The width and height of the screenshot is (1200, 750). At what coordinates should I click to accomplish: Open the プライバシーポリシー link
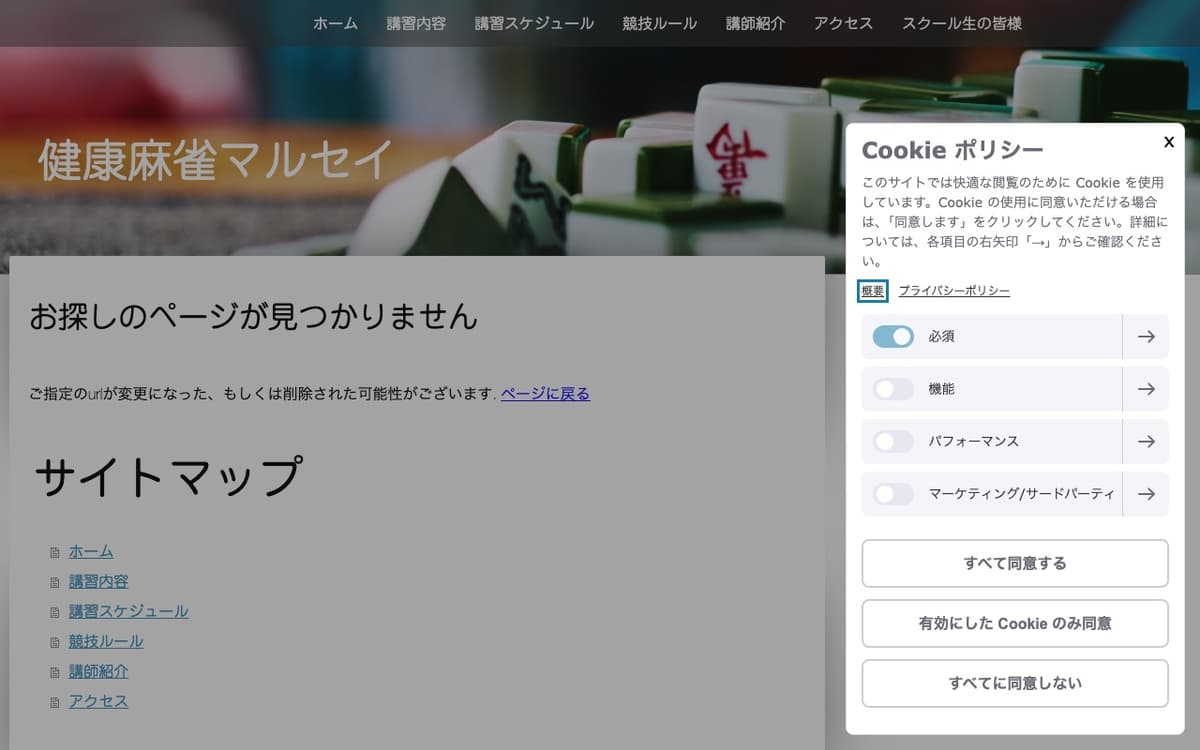(x=954, y=291)
